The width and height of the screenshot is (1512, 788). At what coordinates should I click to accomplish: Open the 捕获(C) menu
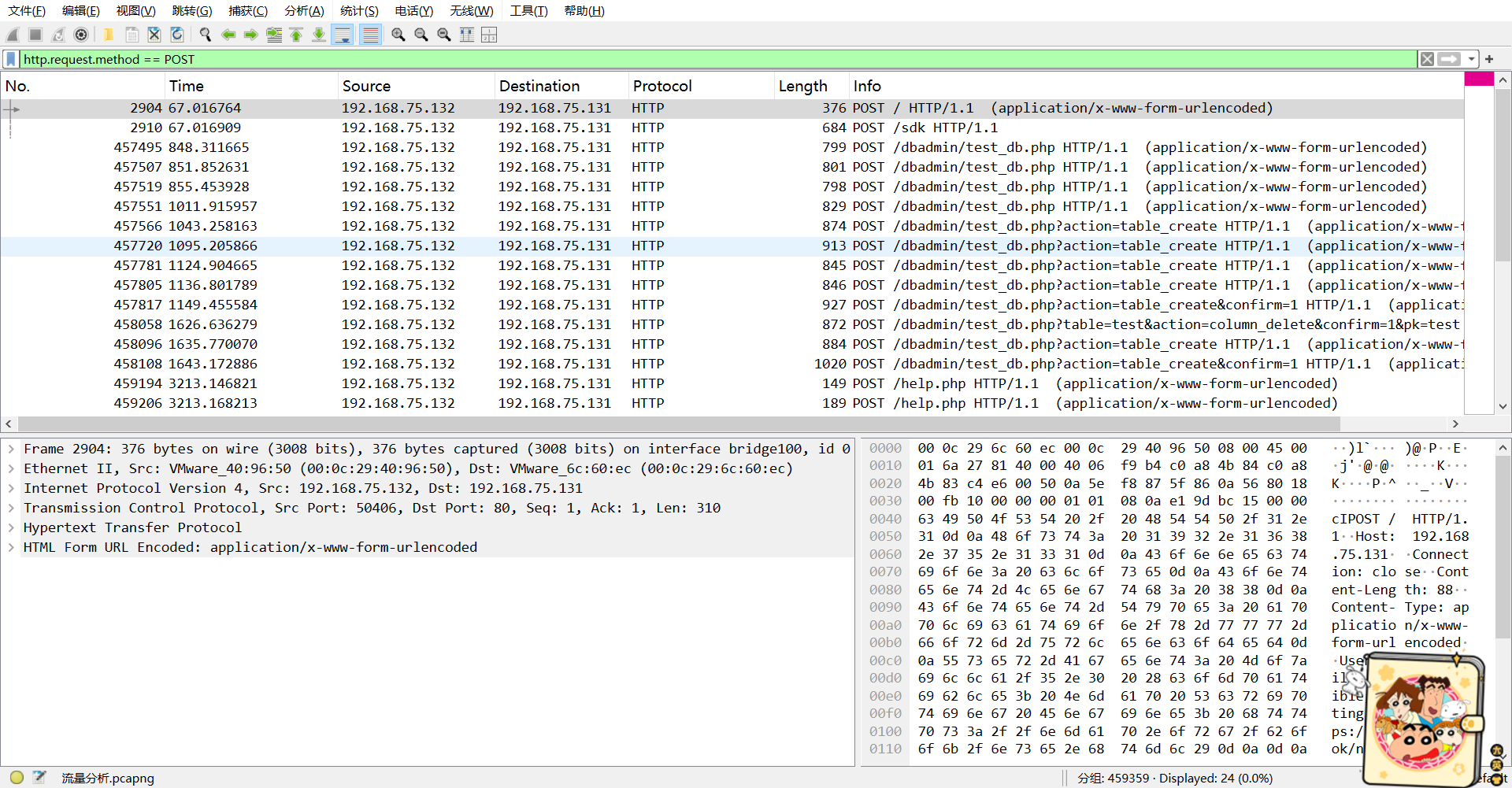click(248, 11)
